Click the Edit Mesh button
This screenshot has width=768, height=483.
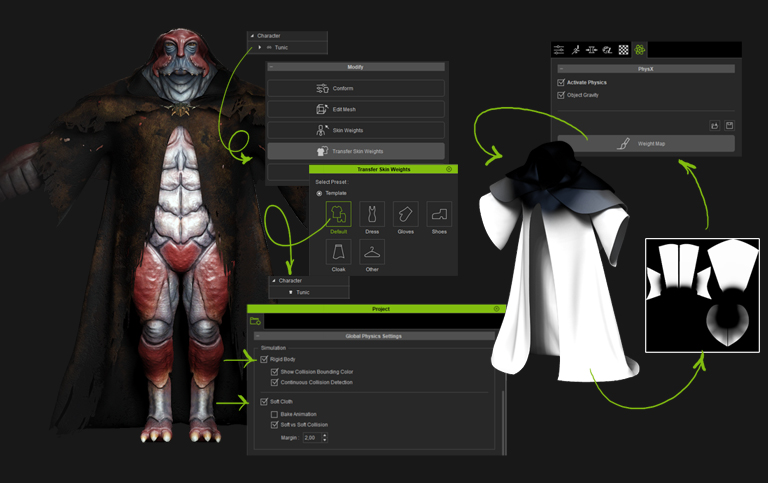356,109
